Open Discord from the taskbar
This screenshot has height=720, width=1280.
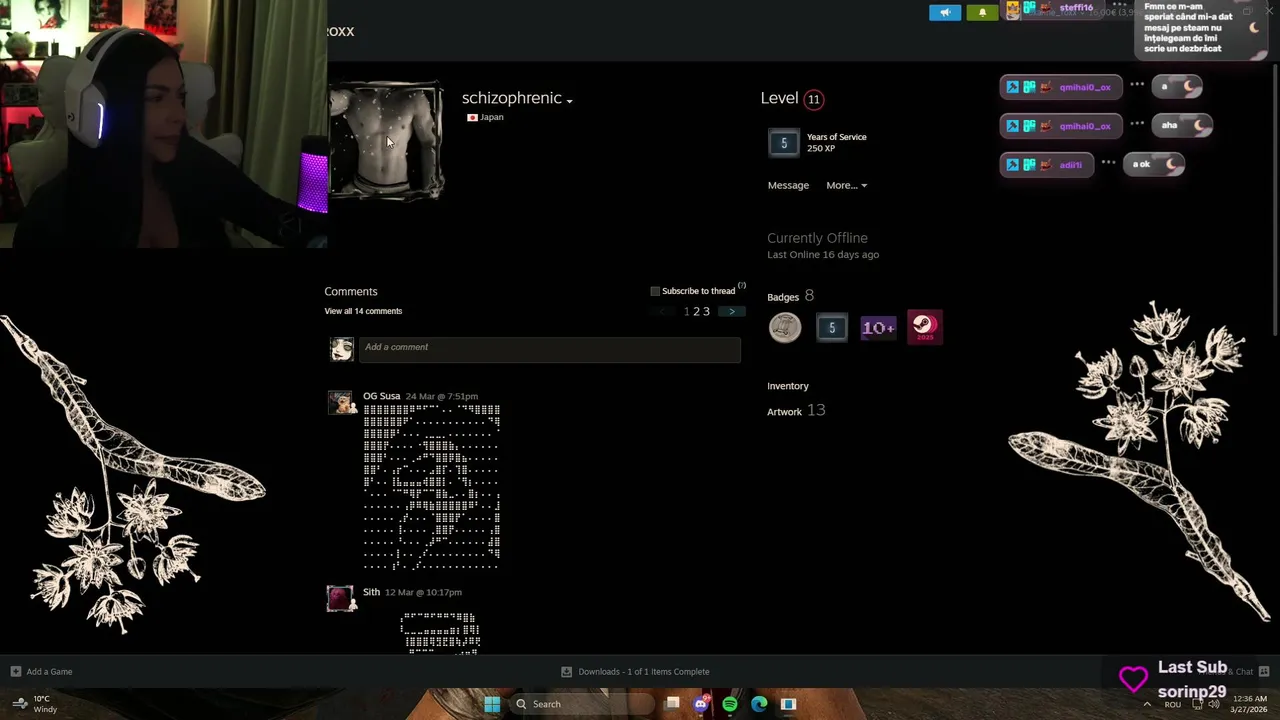coord(701,704)
